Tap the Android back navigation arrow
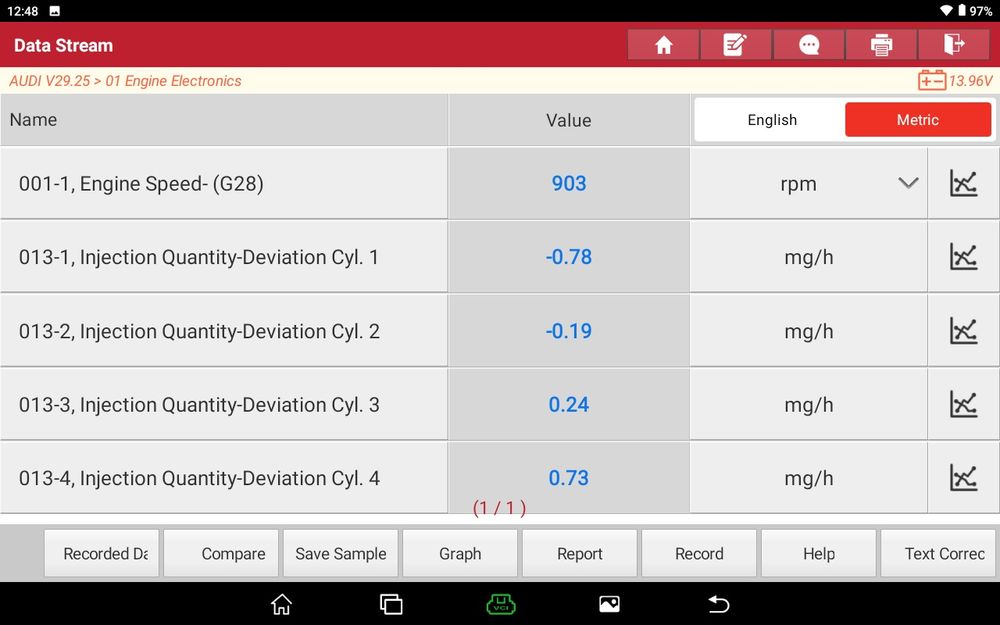1000x625 pixels. tap(719, 604)
